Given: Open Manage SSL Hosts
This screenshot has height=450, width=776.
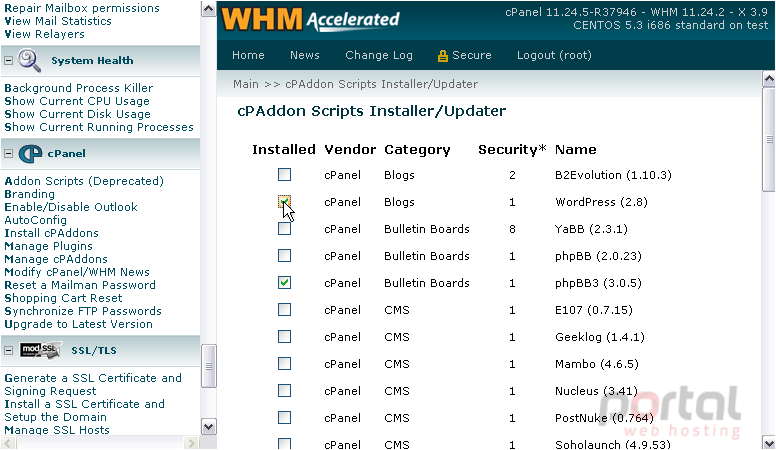Looking at the screenshot, I should (57, 430).
